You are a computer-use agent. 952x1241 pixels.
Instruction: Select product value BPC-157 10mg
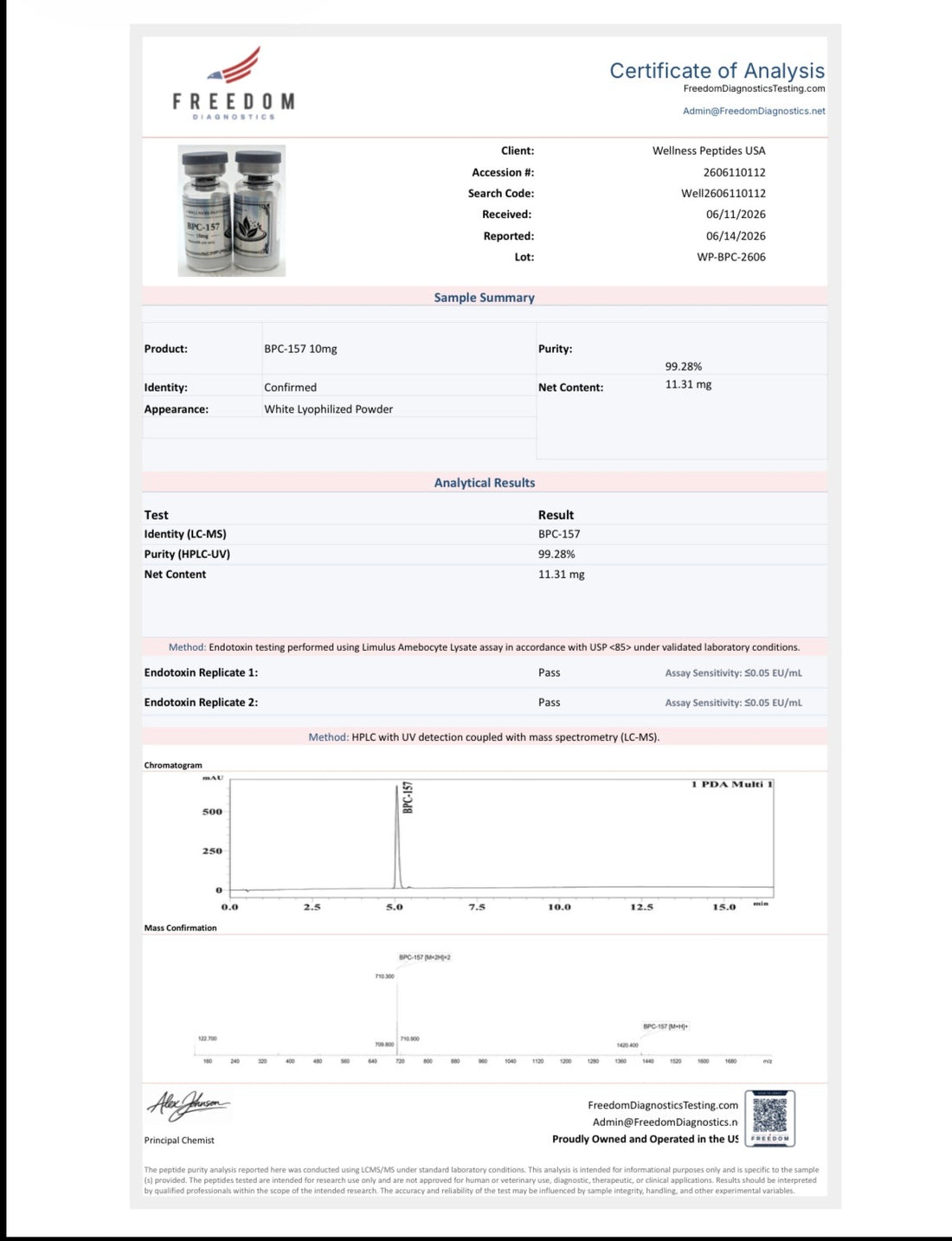pos(300,349)
